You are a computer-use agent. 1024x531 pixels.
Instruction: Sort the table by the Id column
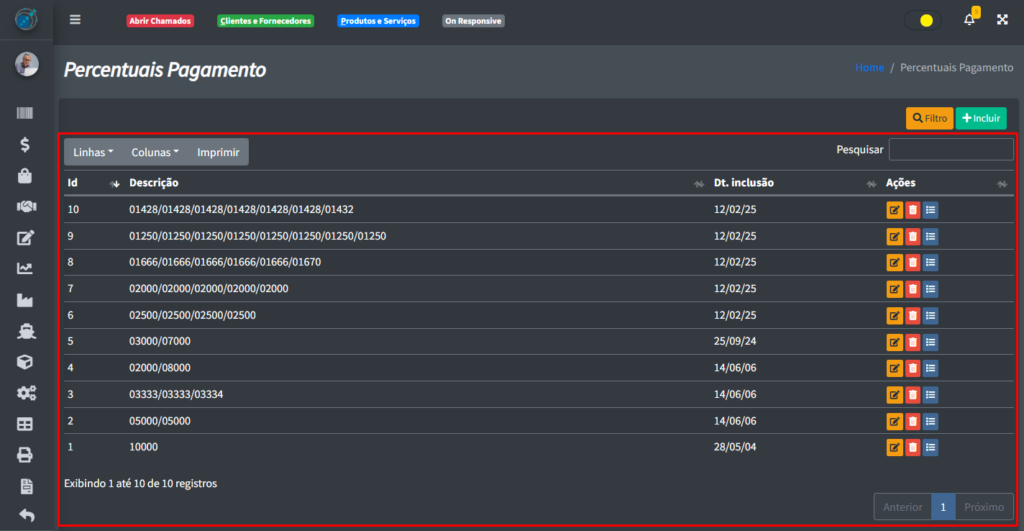pos(90,183)
